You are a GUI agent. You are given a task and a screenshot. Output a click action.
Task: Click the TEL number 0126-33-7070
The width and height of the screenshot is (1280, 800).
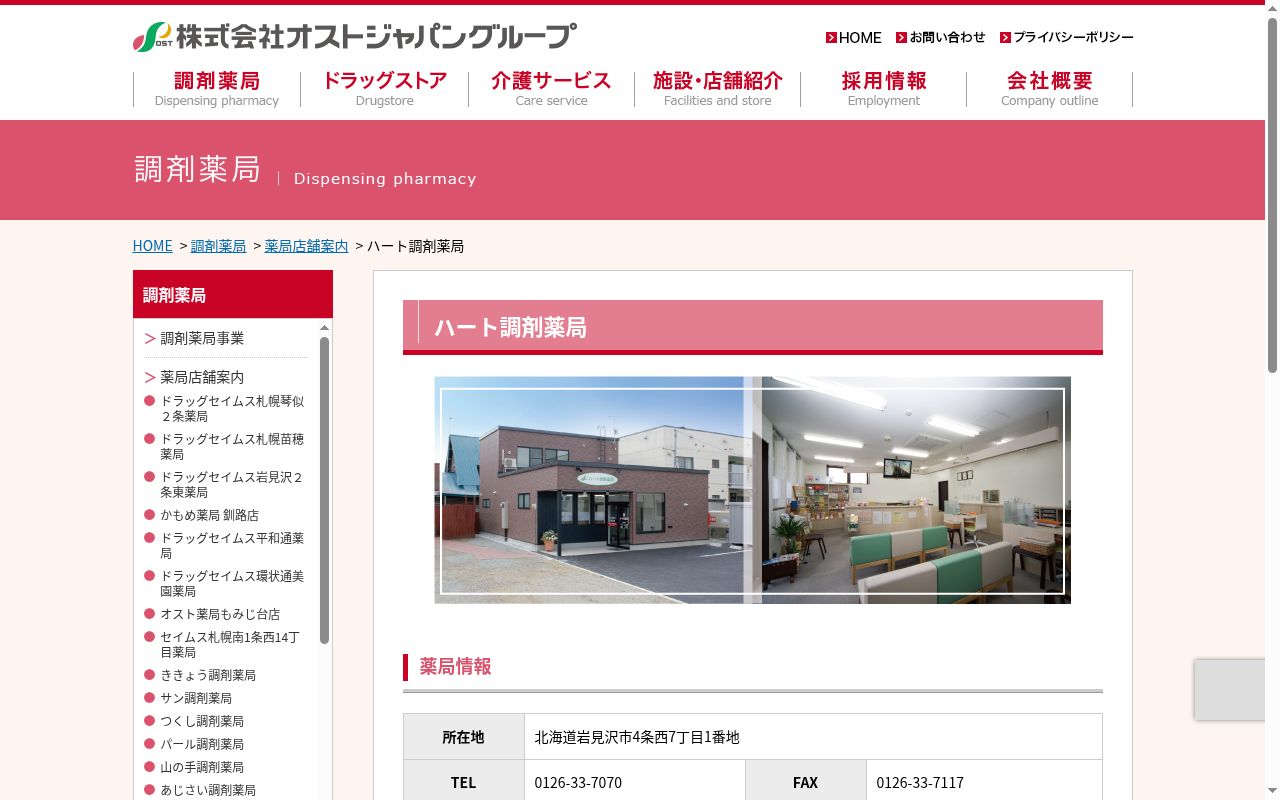coord(578,783)
